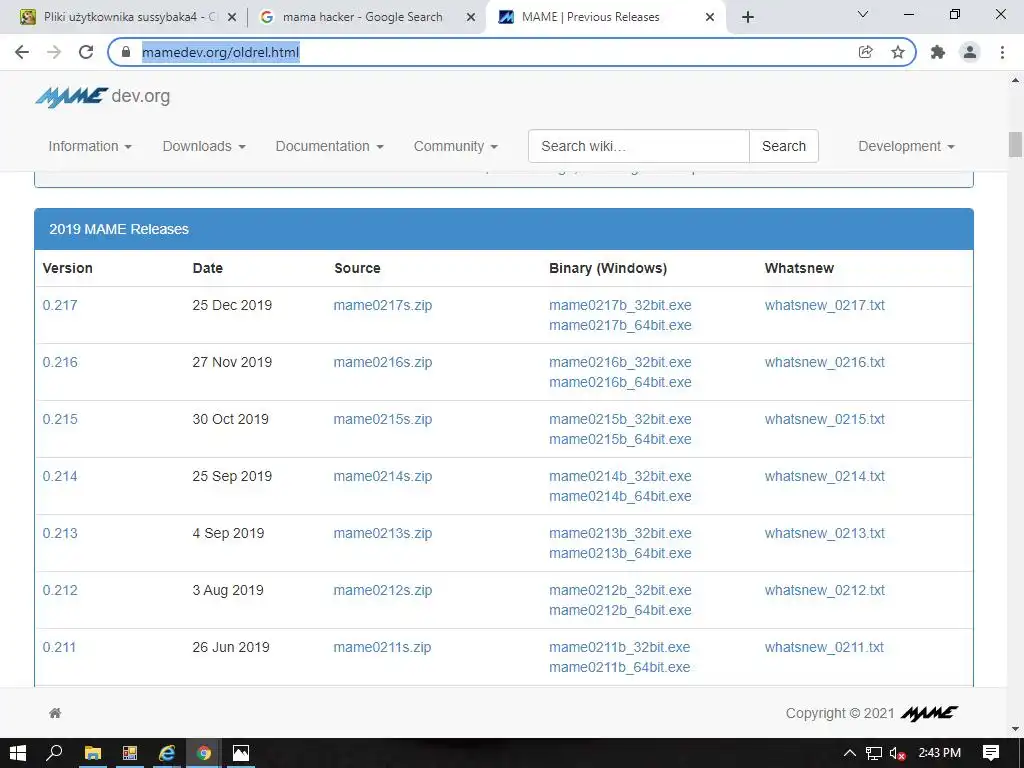1024x768 pixels.
Task: Expand the Information dropdown menu
Action: click(90, 146)
